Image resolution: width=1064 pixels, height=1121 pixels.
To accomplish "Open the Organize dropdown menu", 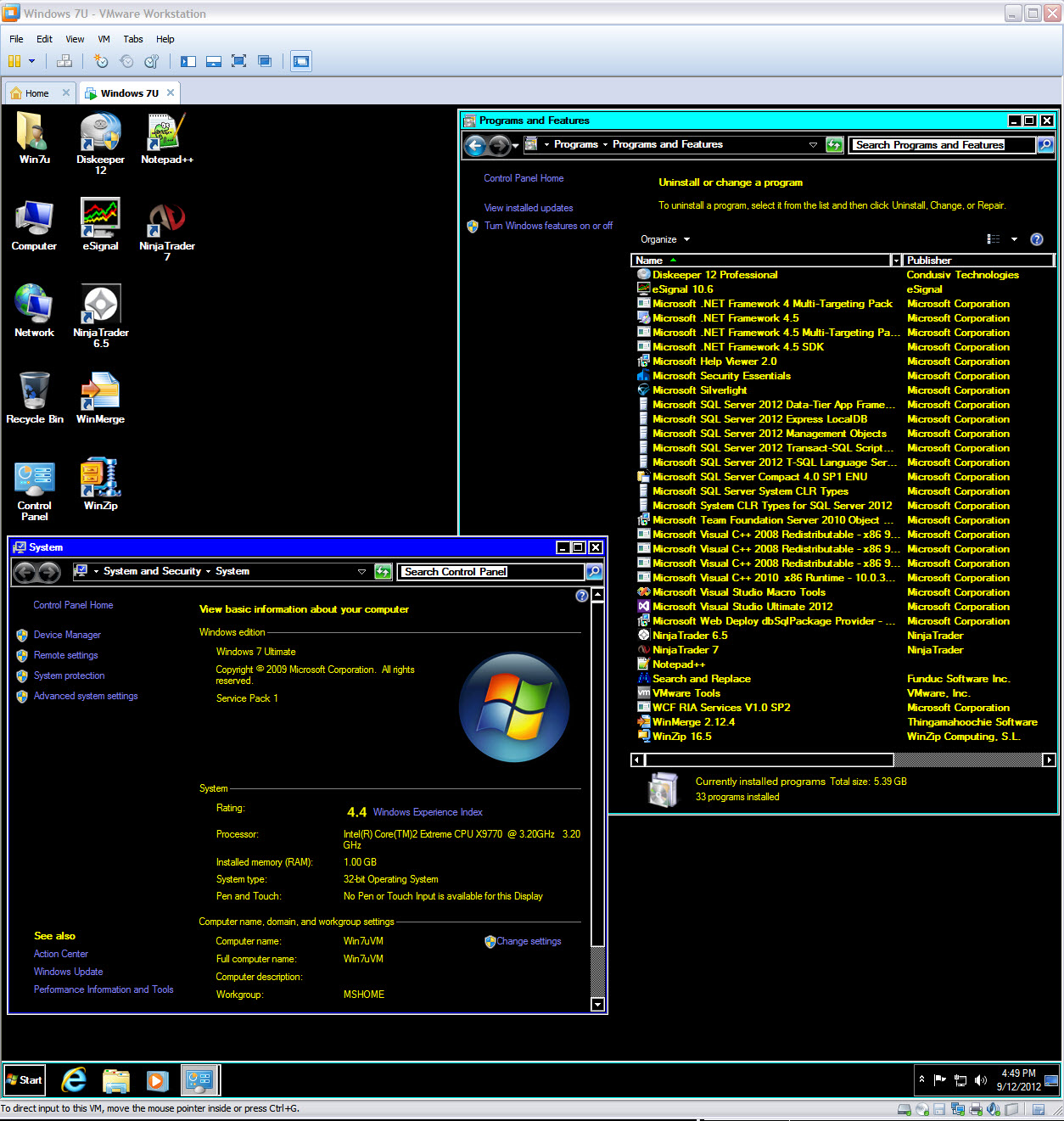I will [x=665, y=239].
